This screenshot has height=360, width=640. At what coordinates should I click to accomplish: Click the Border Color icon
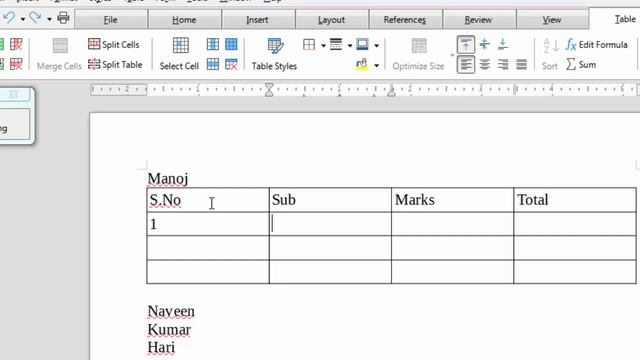362,44
